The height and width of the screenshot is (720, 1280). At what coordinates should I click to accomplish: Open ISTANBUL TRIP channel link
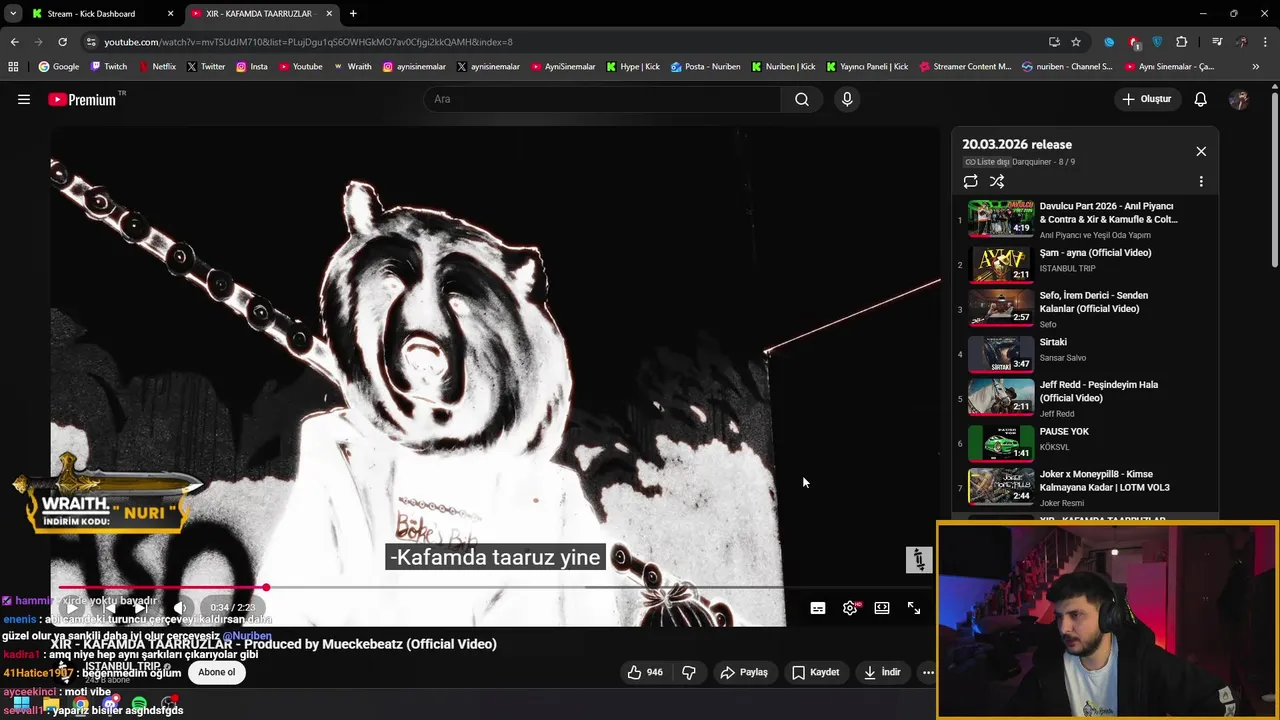(123, 666)
